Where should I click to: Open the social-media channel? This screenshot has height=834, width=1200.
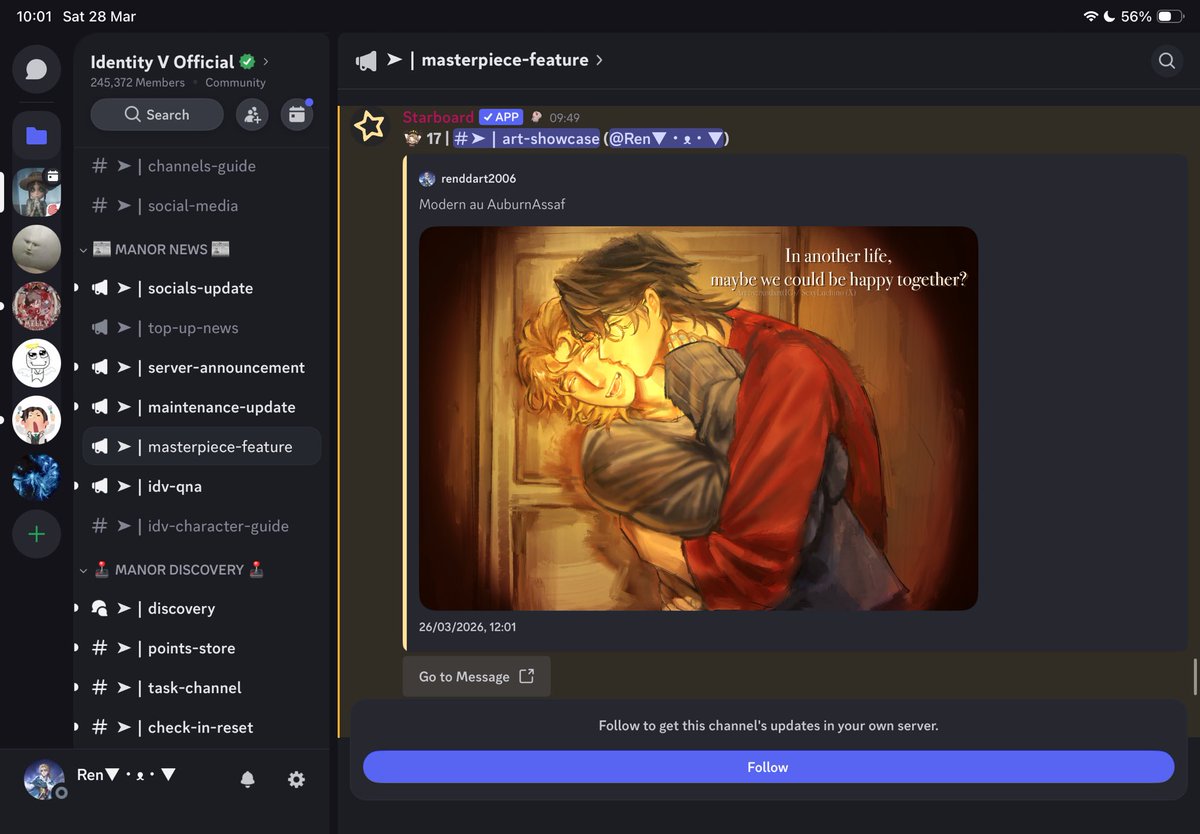click(201, 206)
